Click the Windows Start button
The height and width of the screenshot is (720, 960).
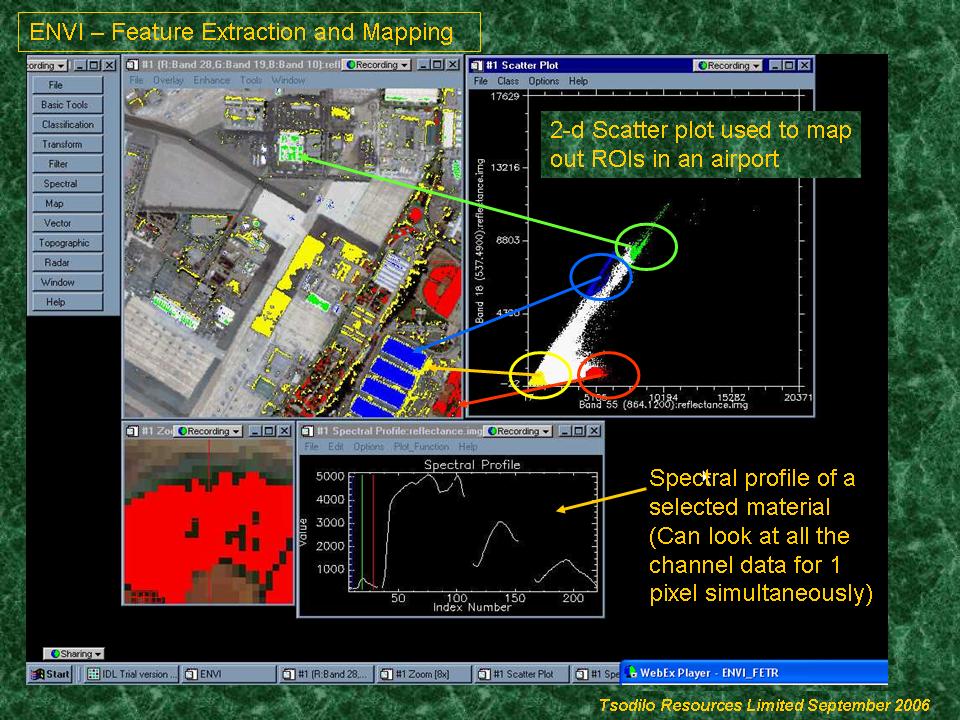click(x=50, y=674)
